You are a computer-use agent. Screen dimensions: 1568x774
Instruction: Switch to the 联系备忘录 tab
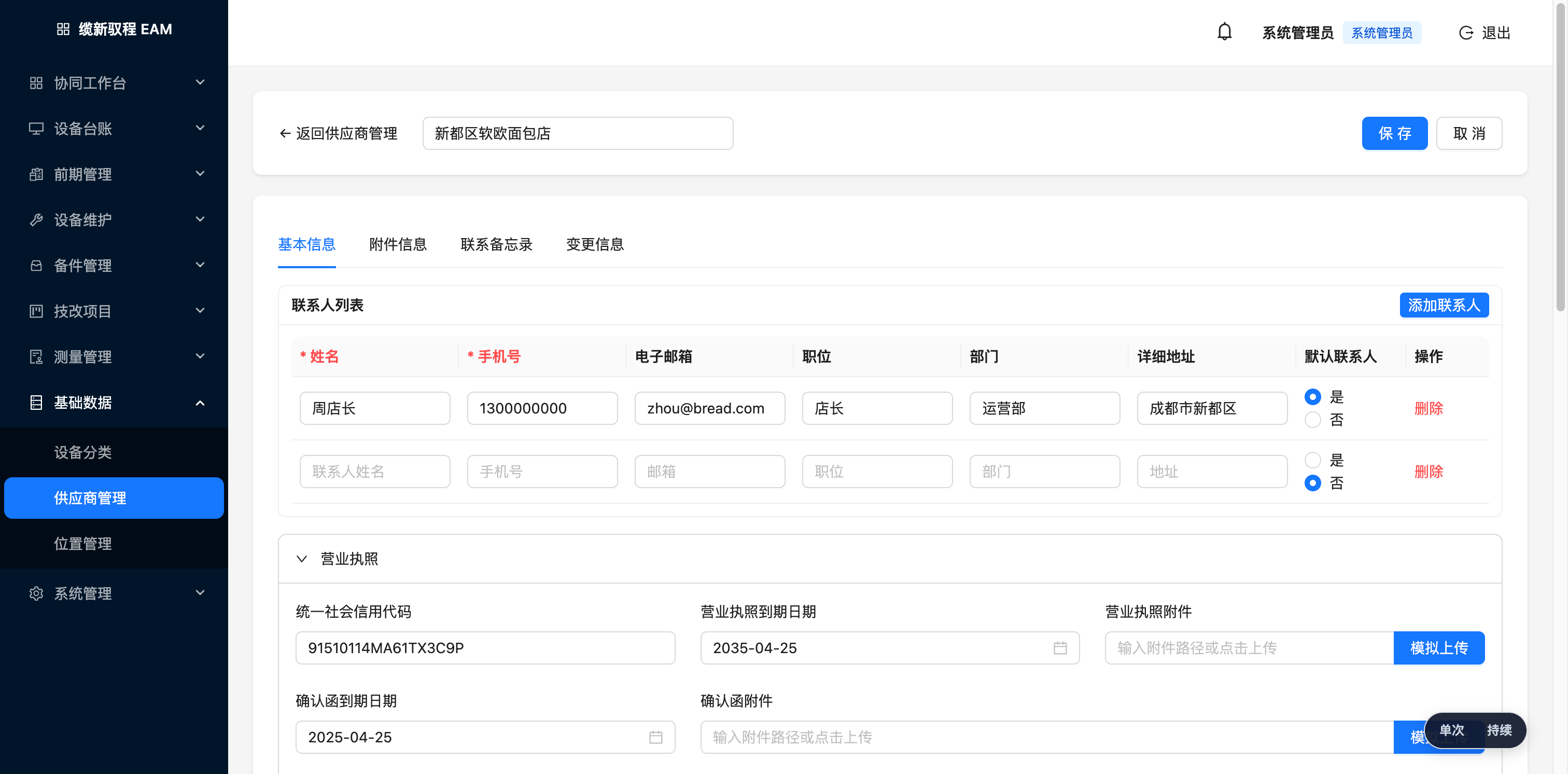click(497, 245)
